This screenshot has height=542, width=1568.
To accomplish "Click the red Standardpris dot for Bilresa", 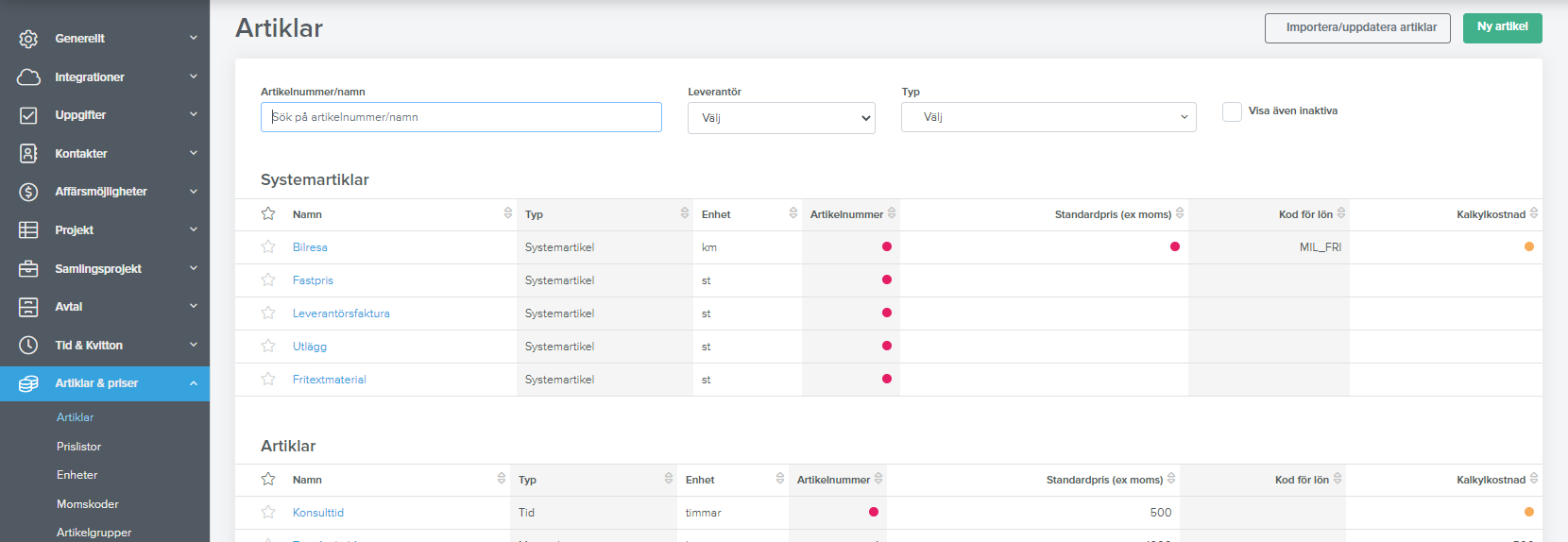I will 1175,246.
